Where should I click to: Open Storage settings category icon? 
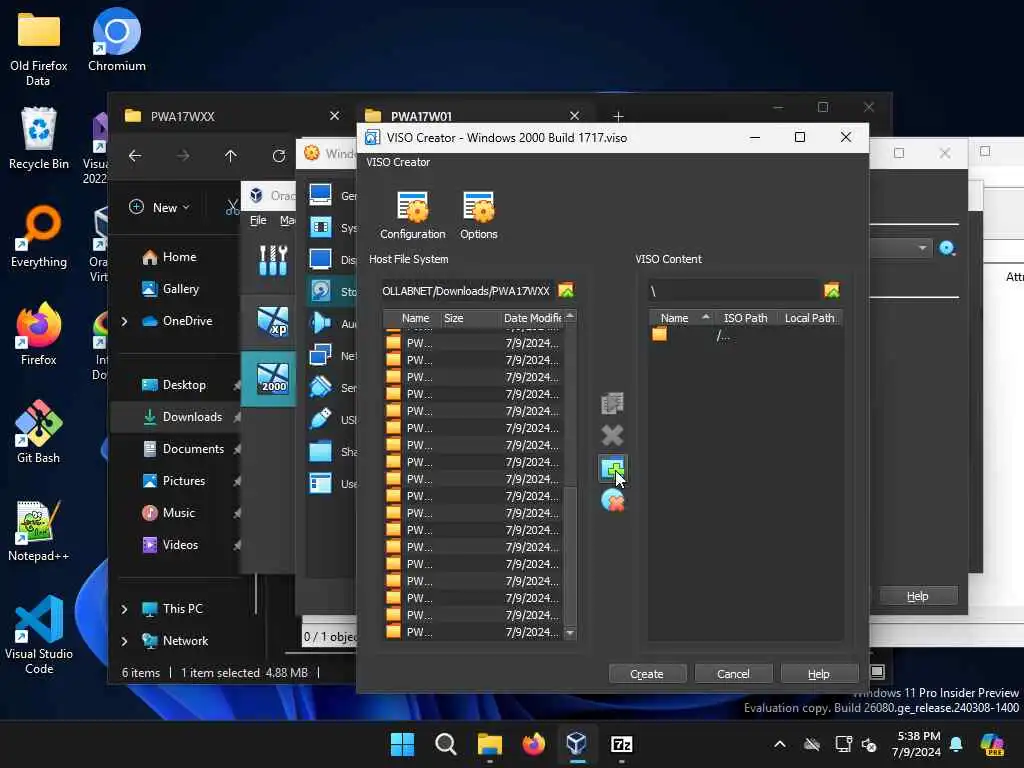click(x=320, y=291)
